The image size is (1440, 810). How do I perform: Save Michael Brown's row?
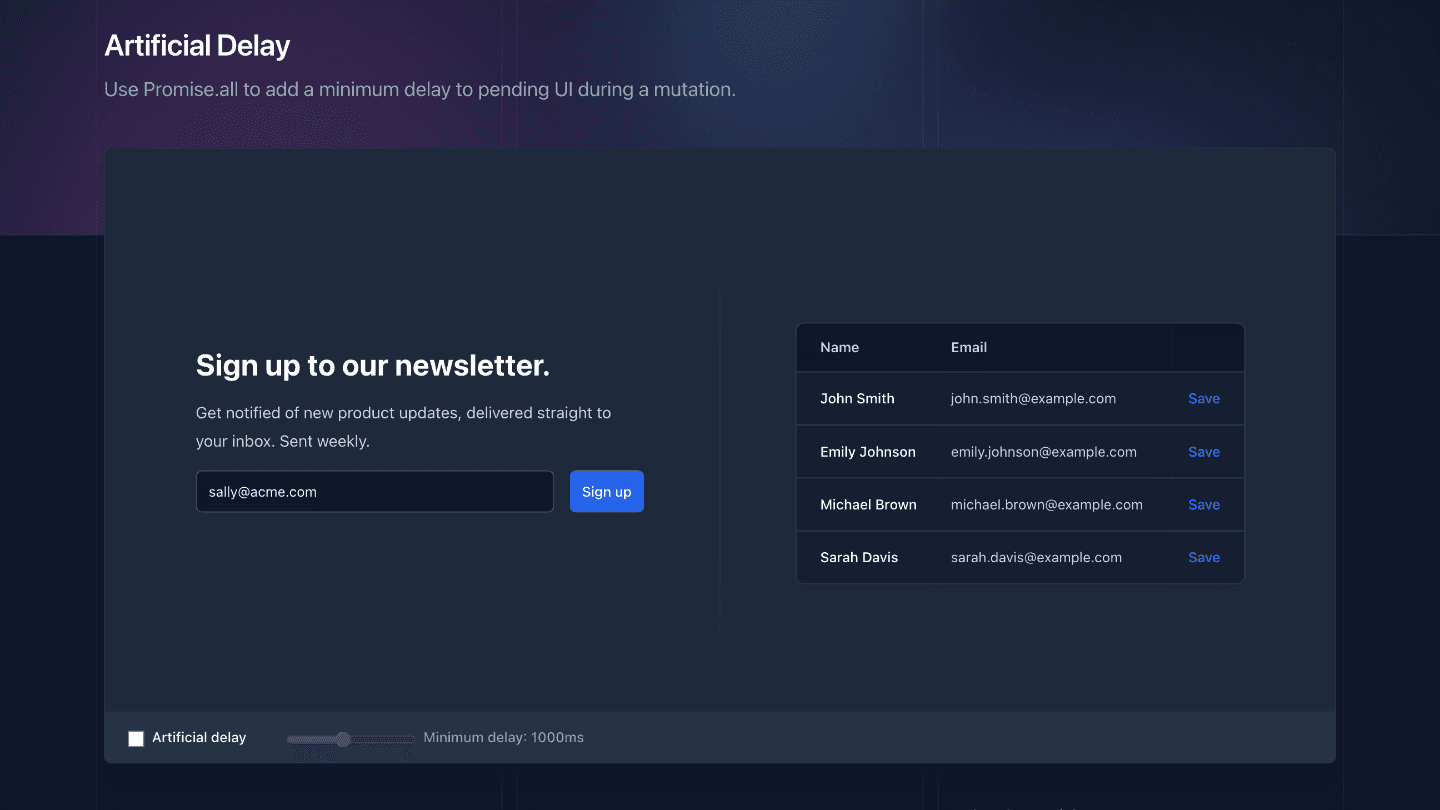pyautogui.click(x=1203, y=505)
